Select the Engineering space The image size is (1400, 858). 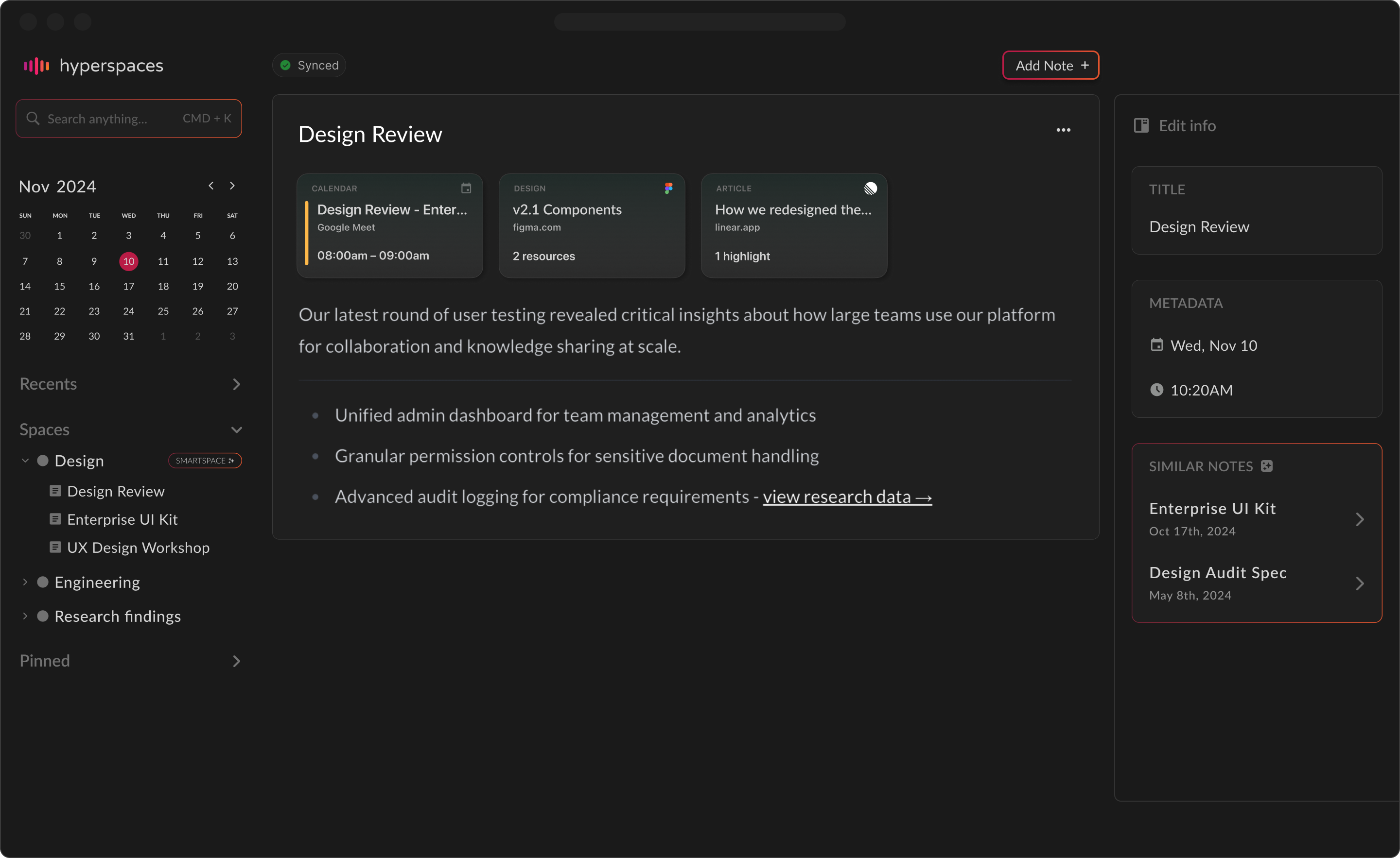point(97,582)
